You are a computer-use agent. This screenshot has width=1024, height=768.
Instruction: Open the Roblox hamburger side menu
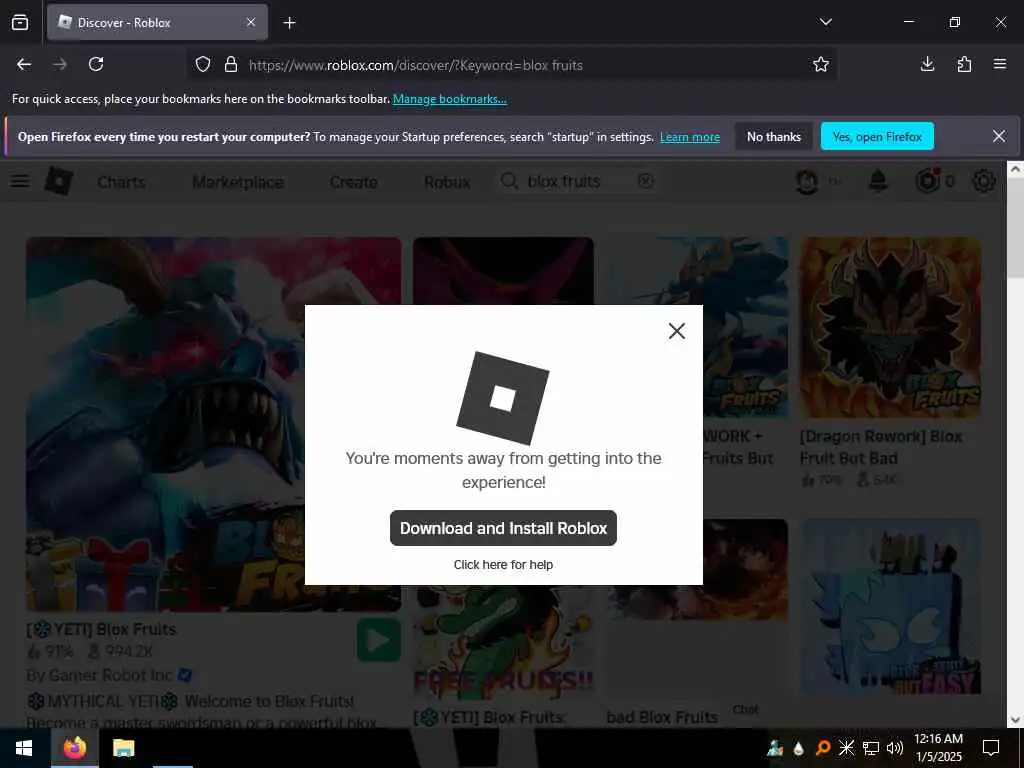20,181
